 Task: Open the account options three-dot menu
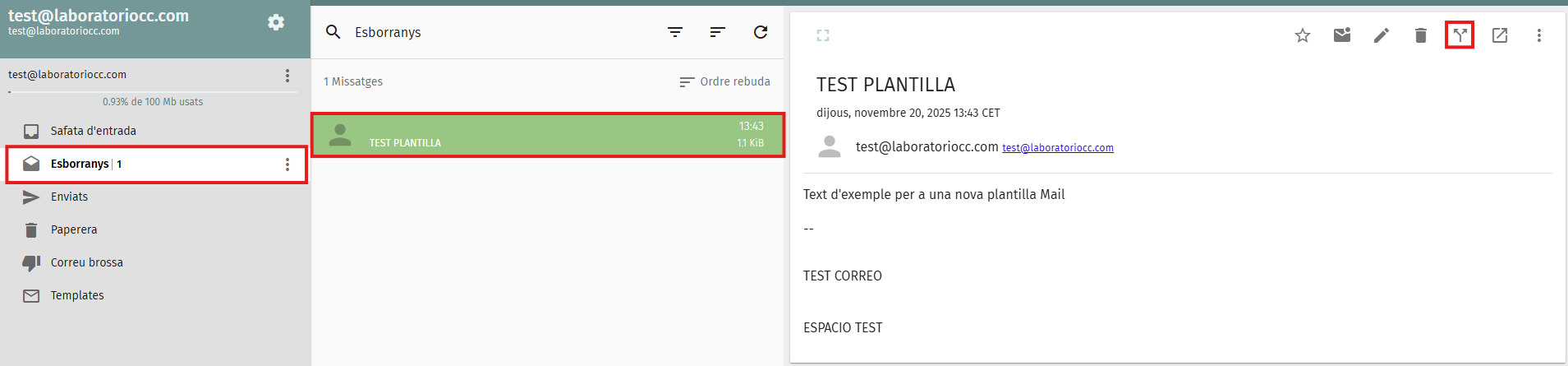click(x=287, y=76)
